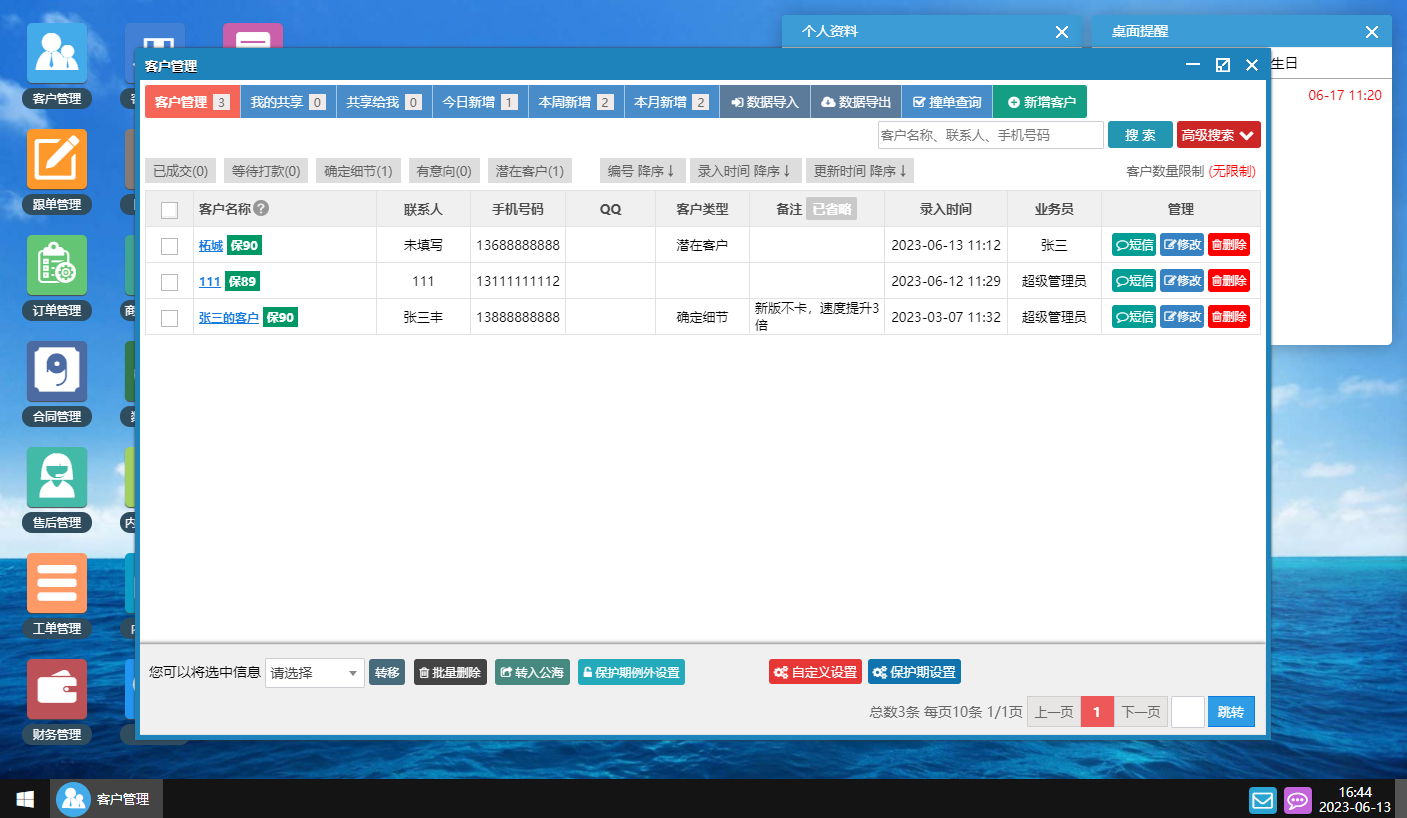The image size is (1407, 818).
Task: Click the 新增客户 button
Action: point(1040,101)
